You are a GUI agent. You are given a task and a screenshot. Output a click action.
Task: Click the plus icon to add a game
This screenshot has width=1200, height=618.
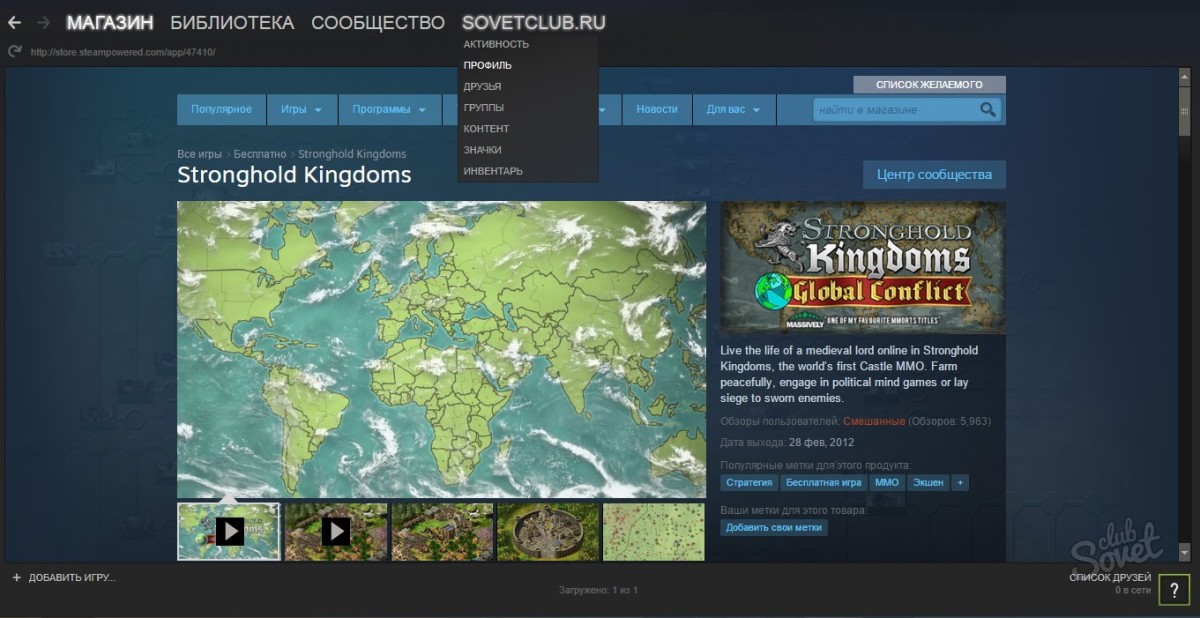point(16,578)
